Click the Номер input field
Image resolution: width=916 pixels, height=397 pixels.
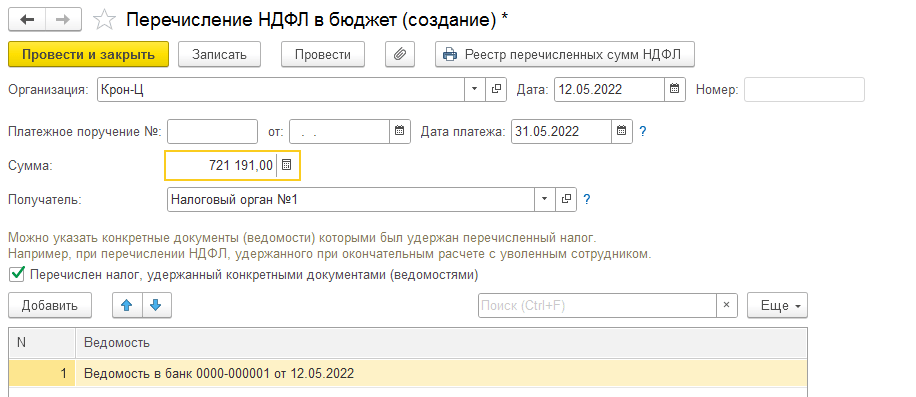(804, 89)
